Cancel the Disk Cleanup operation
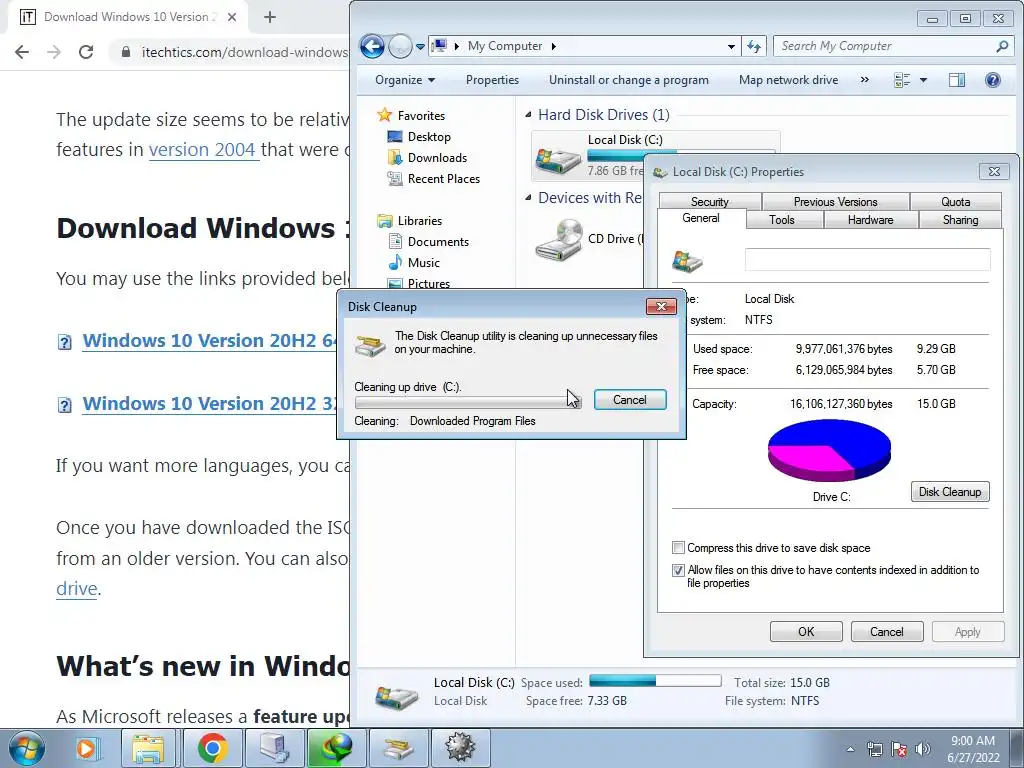This screenshot has height=768, width=1024. 630,400
